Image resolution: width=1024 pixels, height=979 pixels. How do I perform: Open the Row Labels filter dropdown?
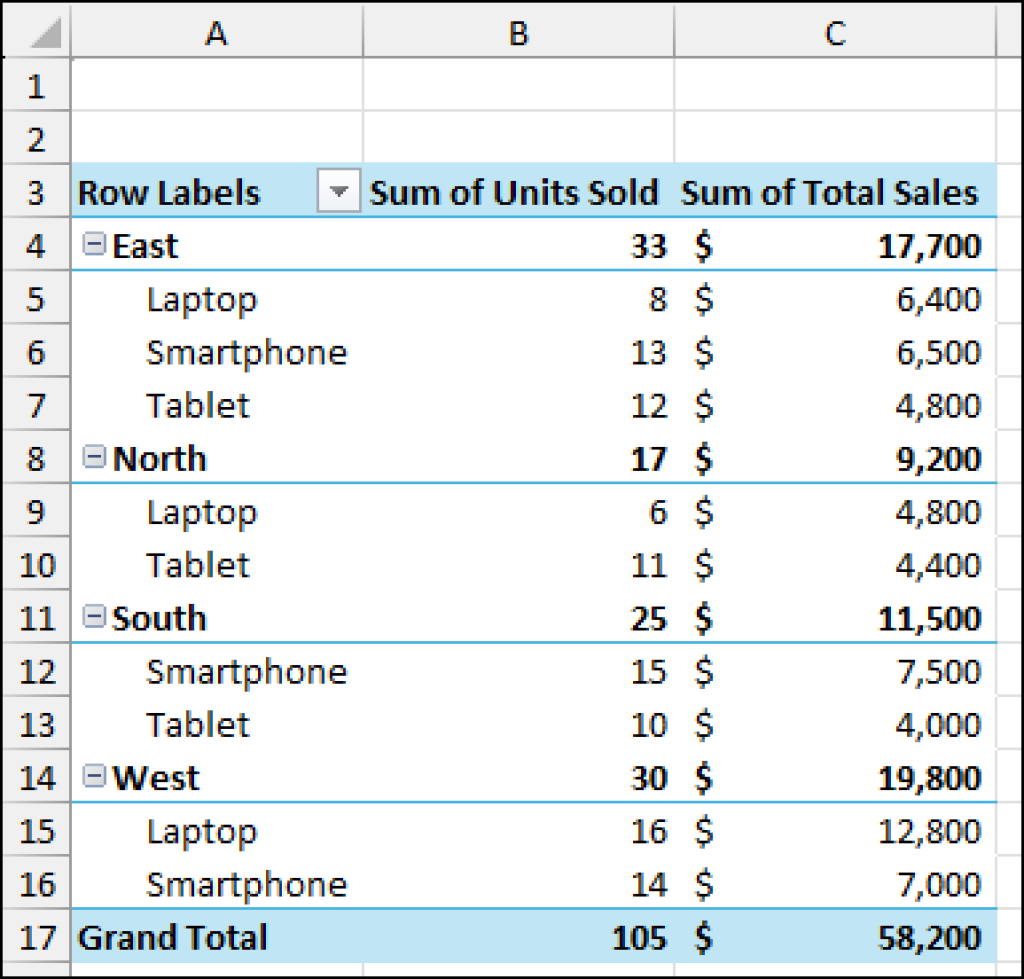point(338,192)
